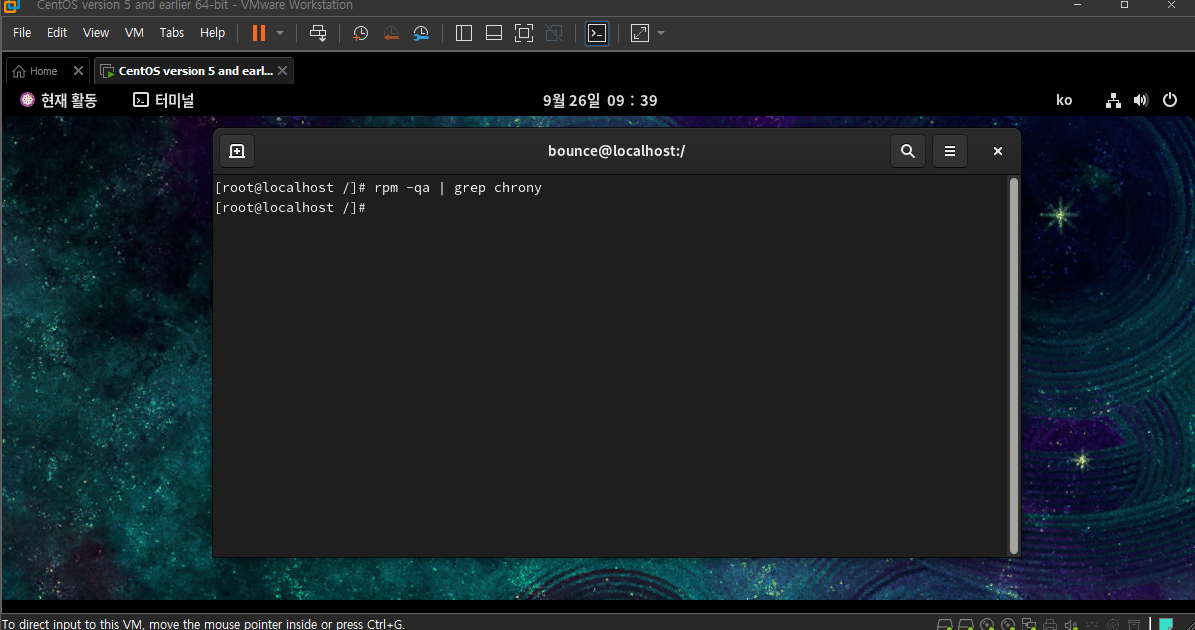
Task: Restore the VMware Workstation window
Action: pos(1124,5)
